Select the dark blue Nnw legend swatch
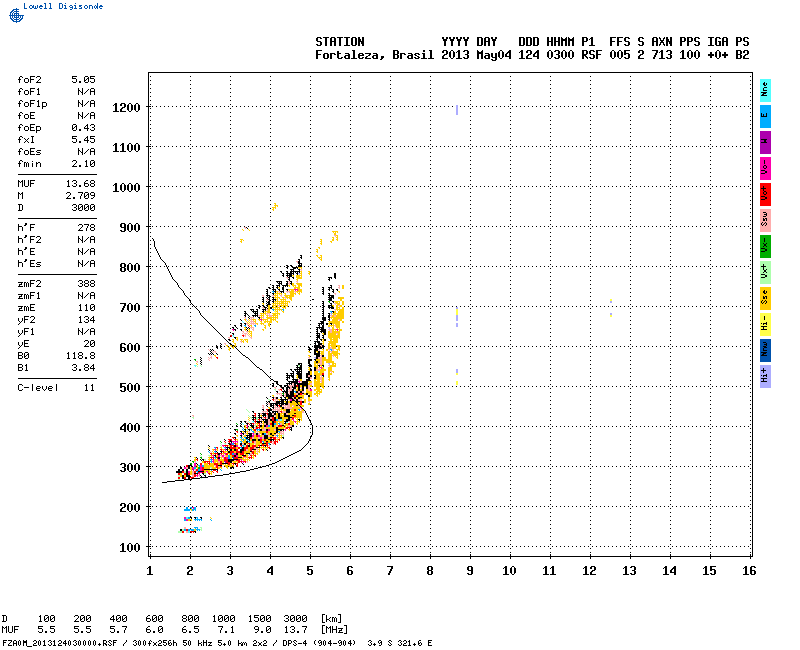Viewport: 800px width, 650px height. (x=765, y=351)
